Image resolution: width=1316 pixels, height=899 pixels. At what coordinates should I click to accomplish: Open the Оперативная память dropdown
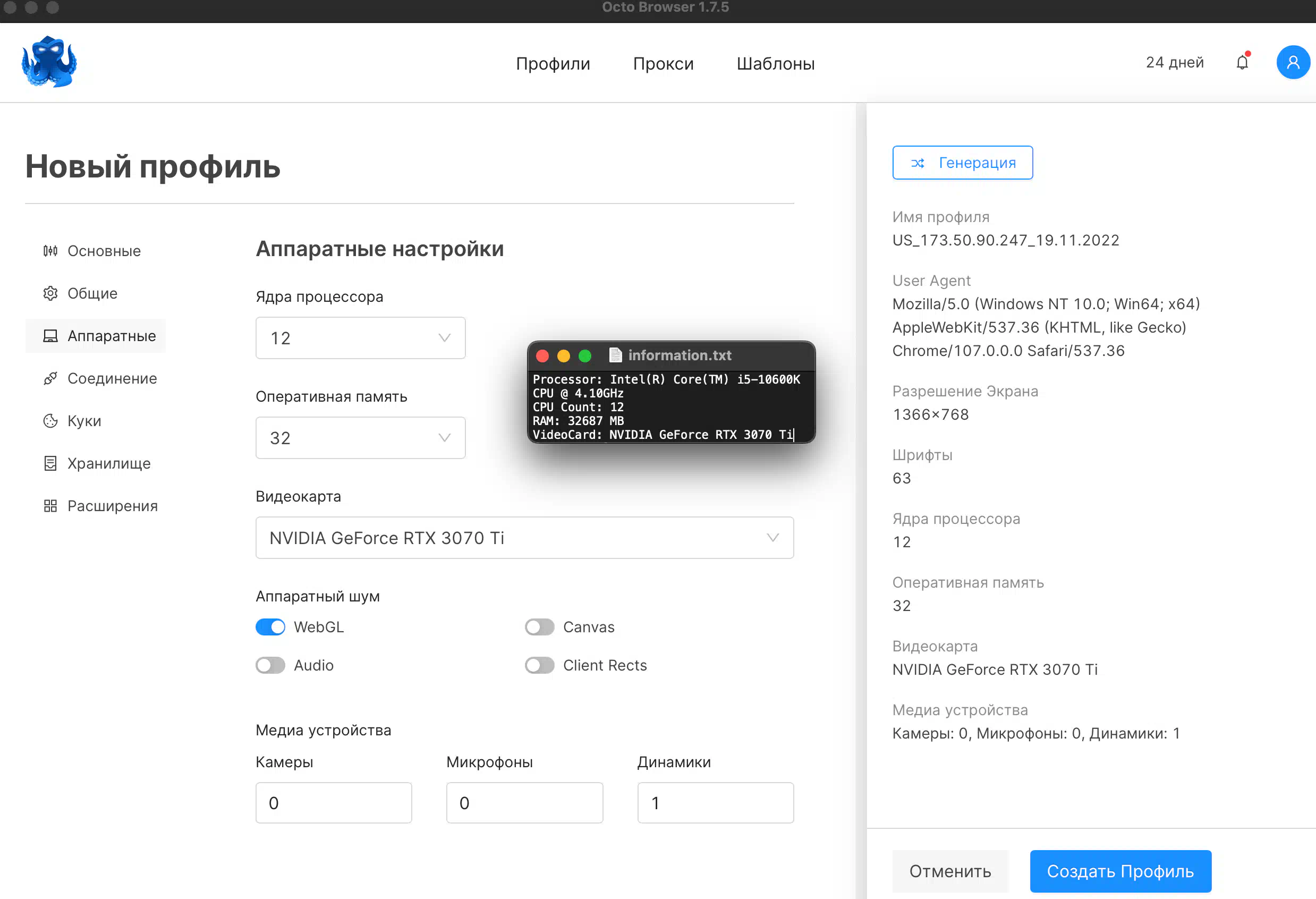[360, 437]
